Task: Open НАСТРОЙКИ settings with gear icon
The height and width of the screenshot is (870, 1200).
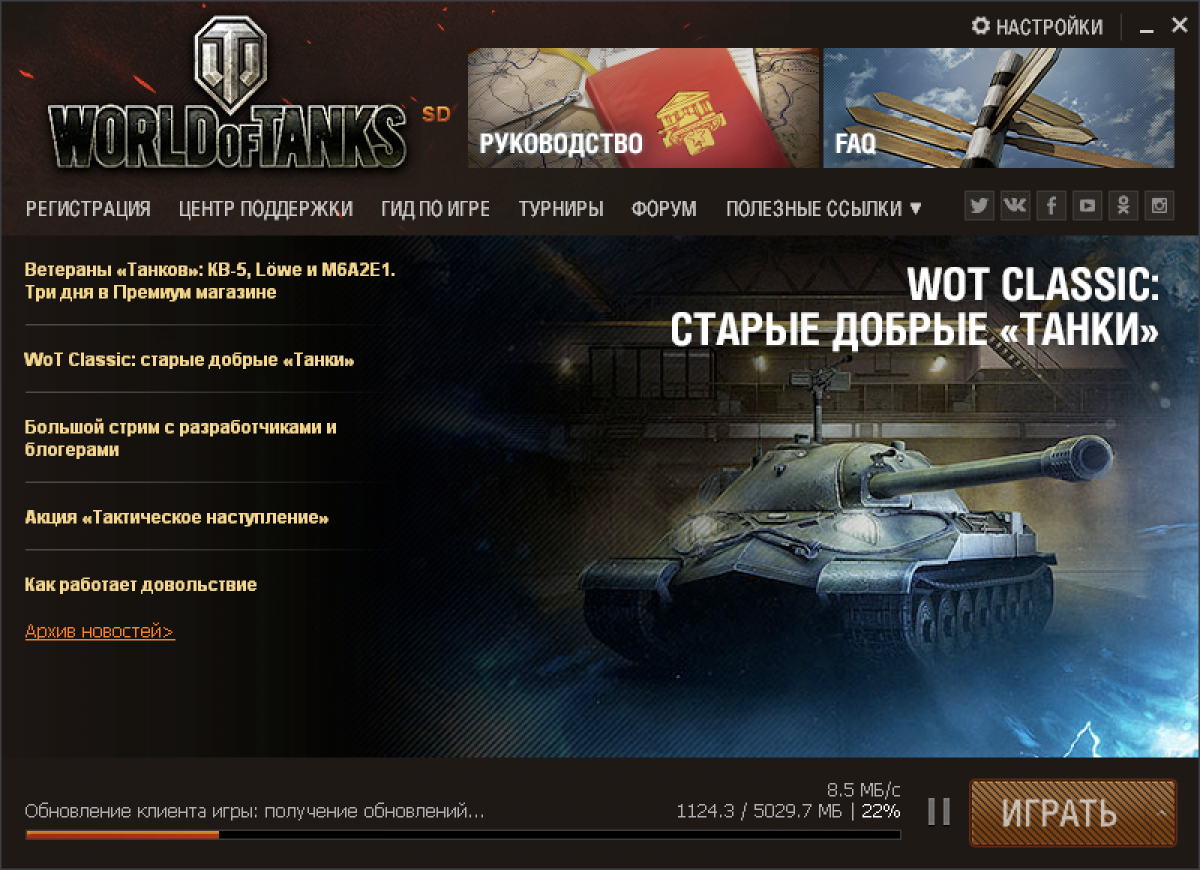Action: pos(1038,27)
